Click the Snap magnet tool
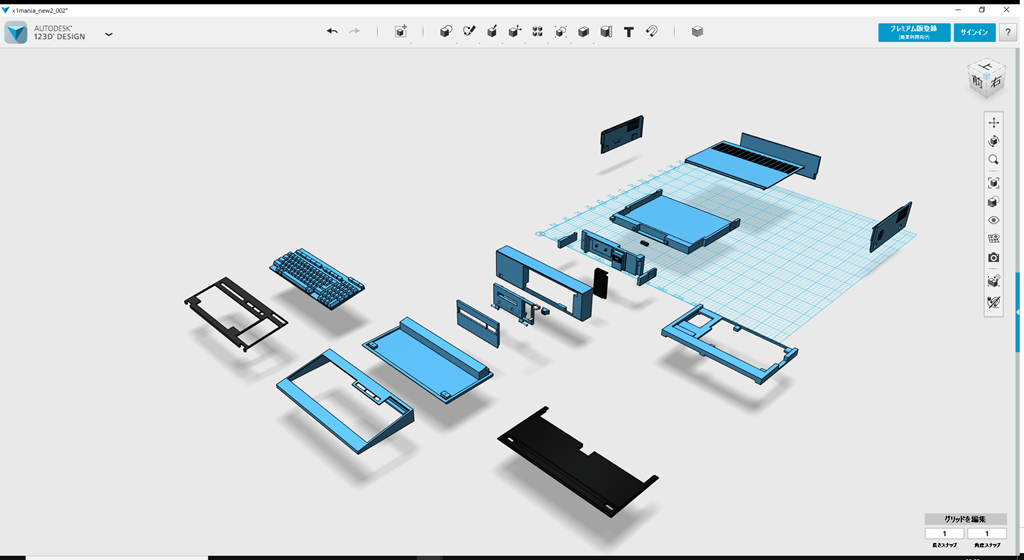 [652, 32]
